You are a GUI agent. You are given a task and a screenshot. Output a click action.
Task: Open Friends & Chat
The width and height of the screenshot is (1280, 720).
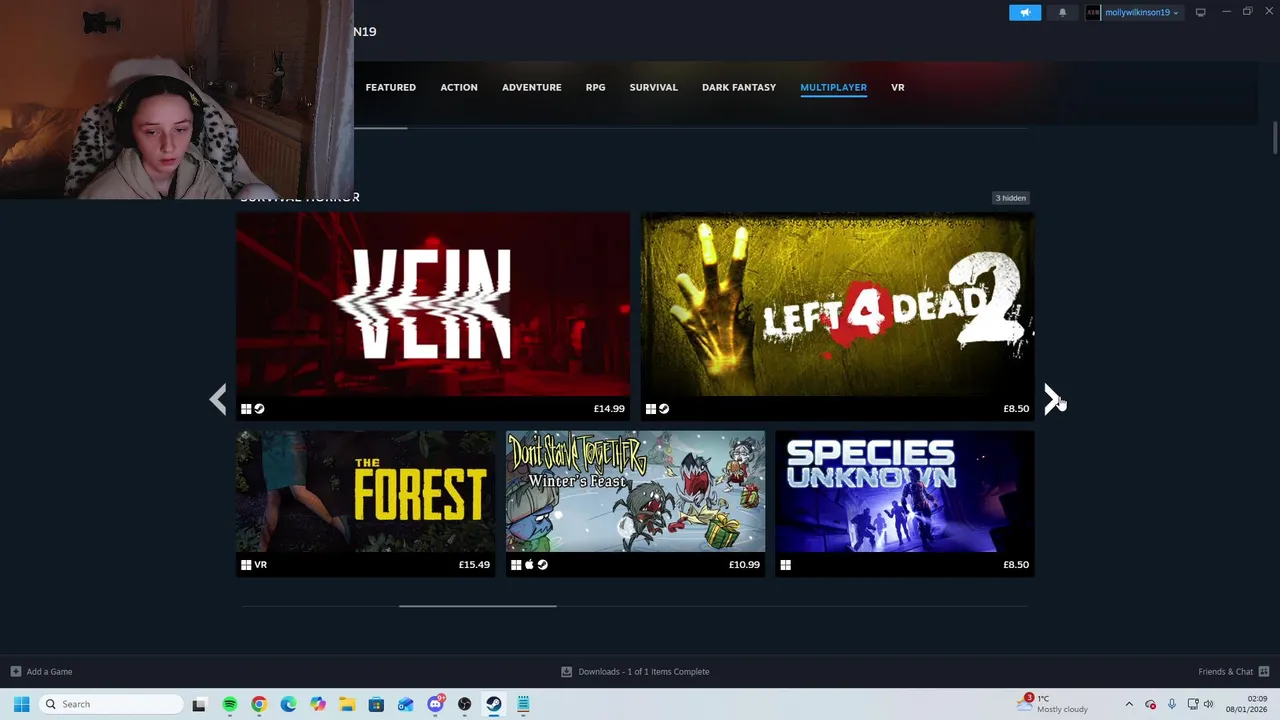(x=1234, y=672)
